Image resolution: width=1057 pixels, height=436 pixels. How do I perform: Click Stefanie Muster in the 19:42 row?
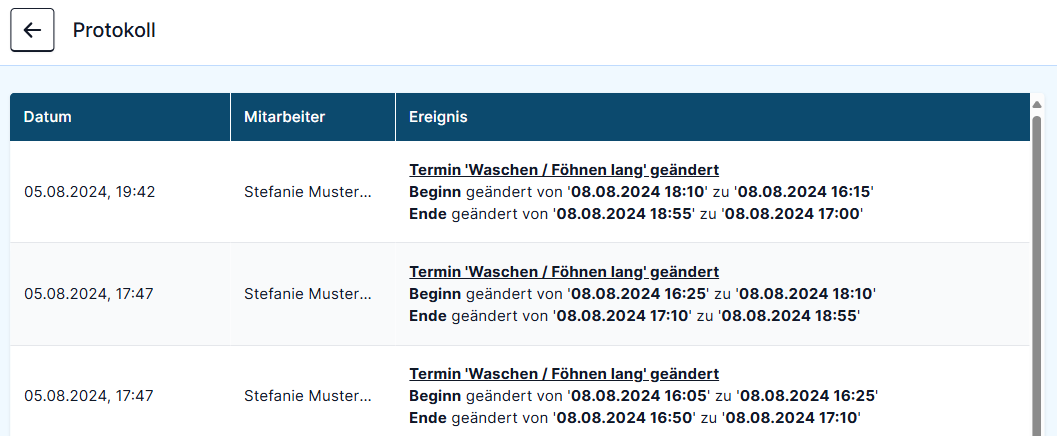(307, 192)
